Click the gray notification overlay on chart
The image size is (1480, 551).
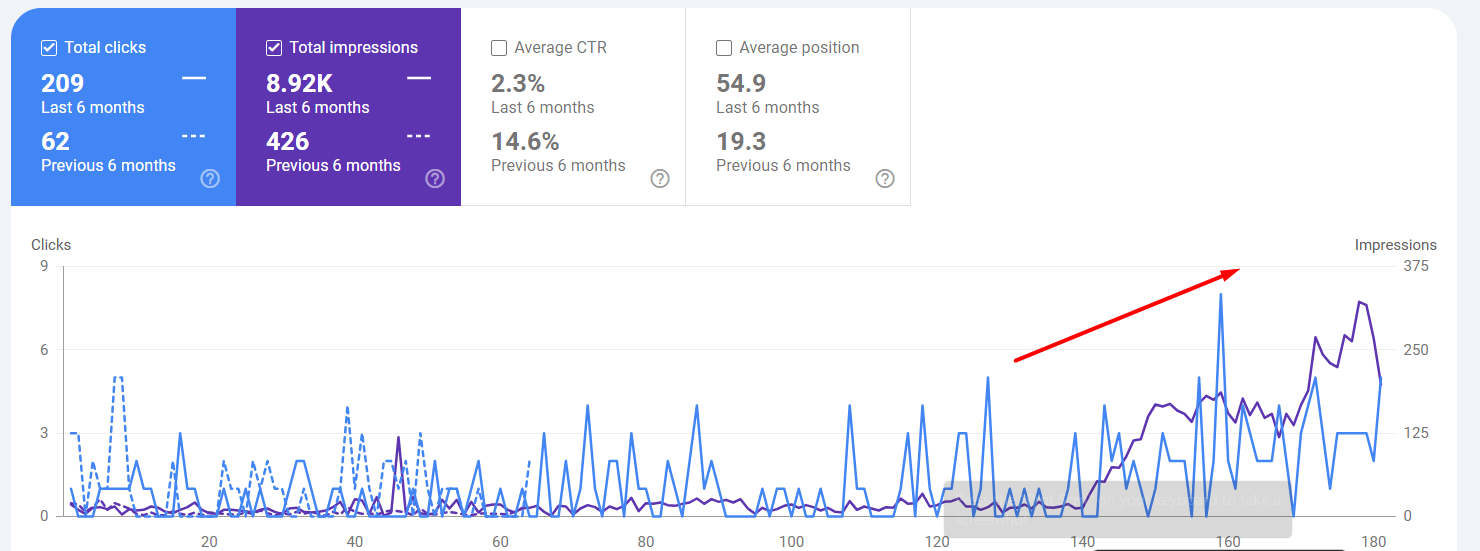click(1117, 510)
